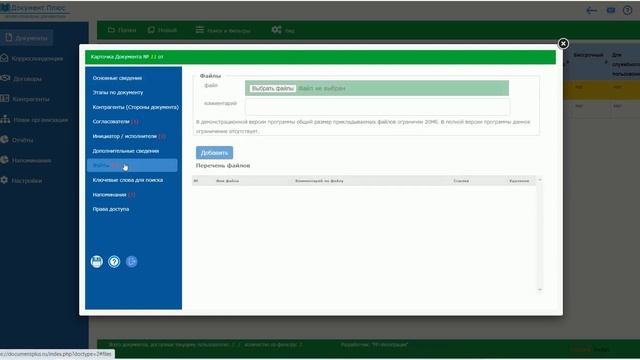640x360 pixels.
Task: Click the top-right question mark help icon
Action: pyautogui.click(x=627, y=10)
